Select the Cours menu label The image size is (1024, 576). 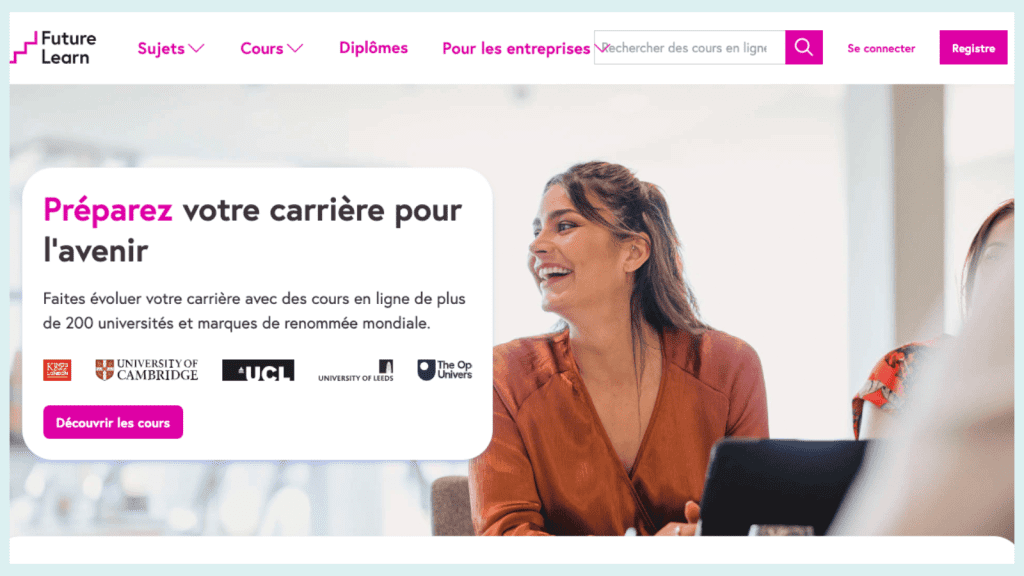262,48
